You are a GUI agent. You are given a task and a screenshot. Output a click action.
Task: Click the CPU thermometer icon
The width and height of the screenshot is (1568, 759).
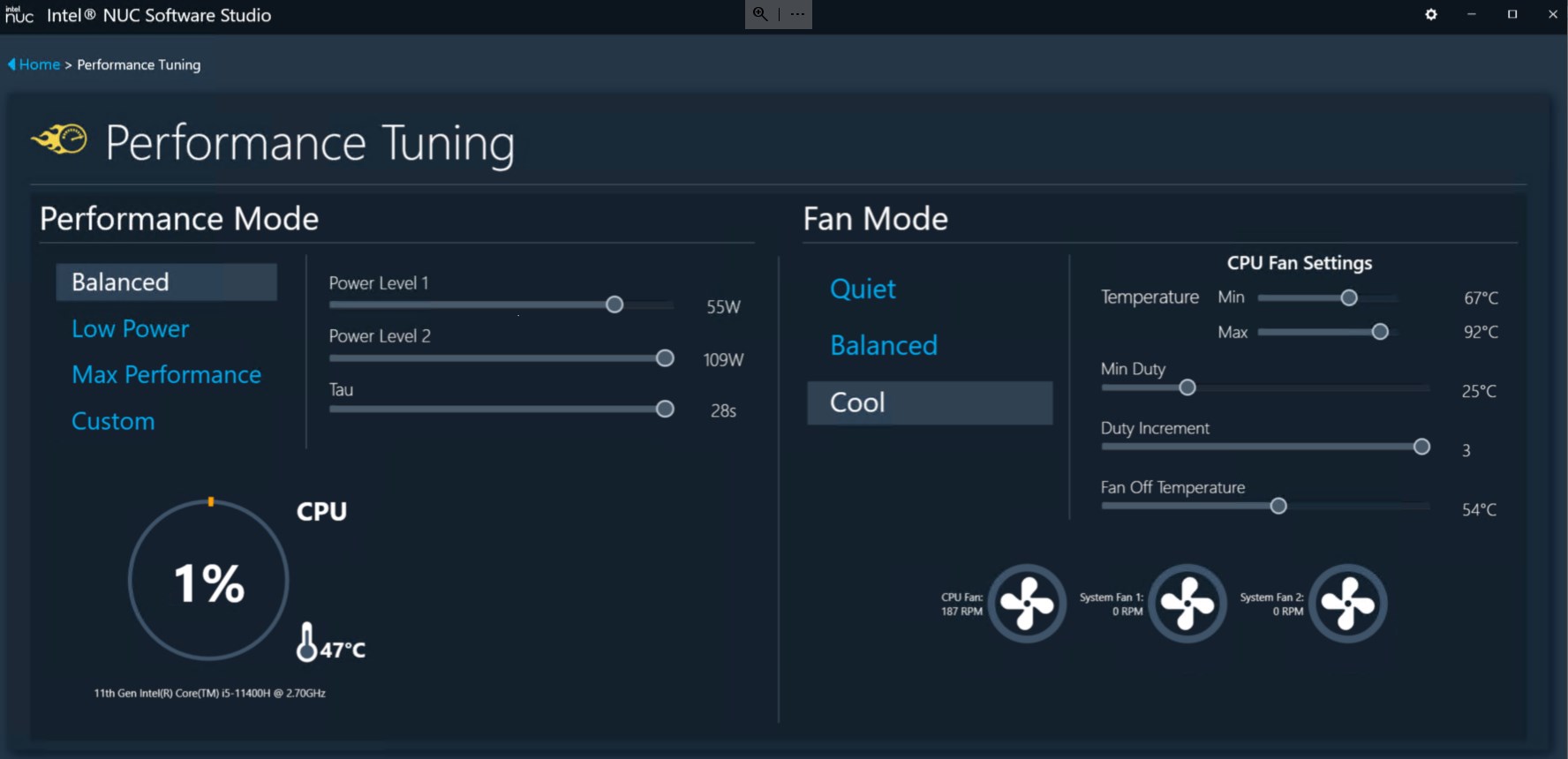[306, 642]
